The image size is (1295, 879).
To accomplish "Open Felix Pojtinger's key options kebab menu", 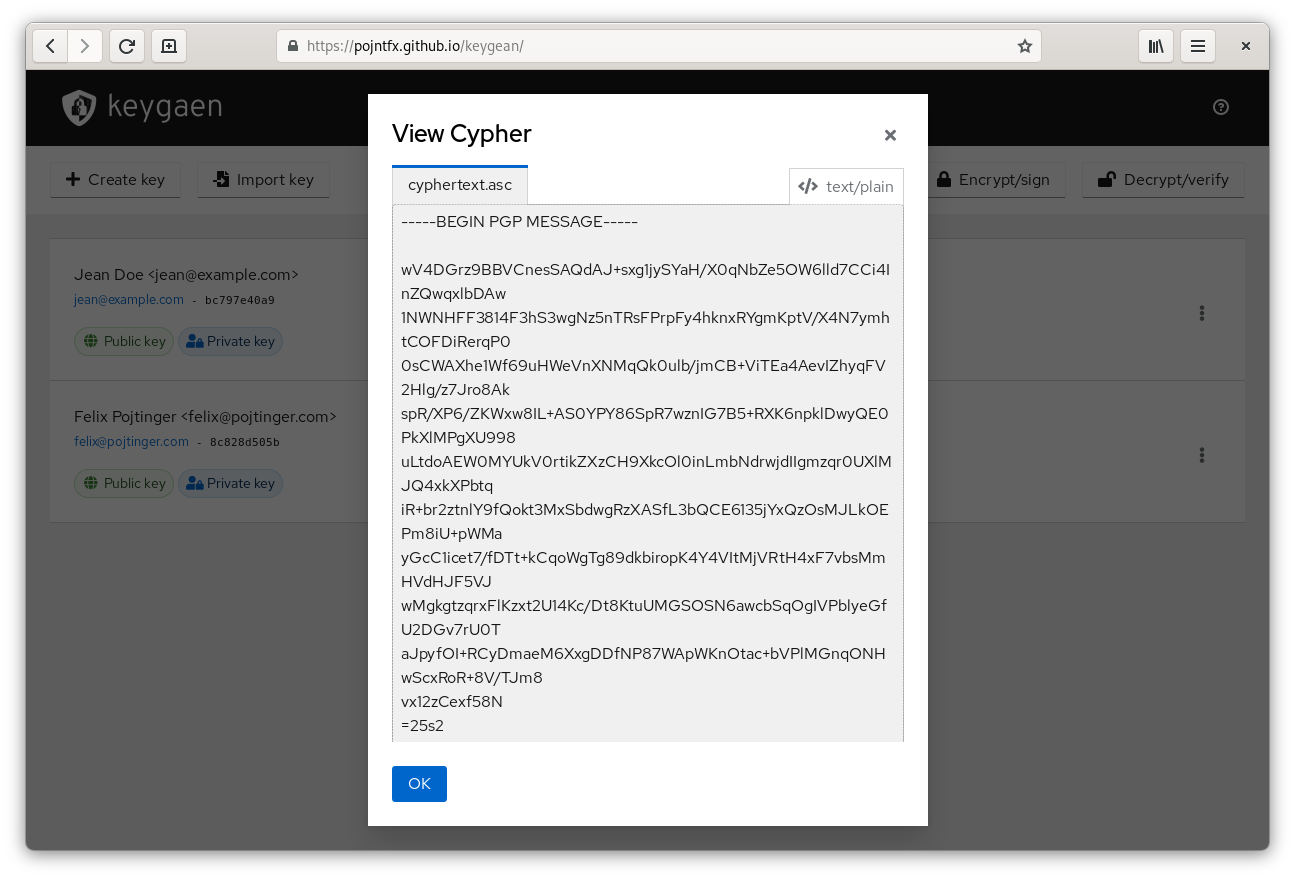I will [1201, 455].
